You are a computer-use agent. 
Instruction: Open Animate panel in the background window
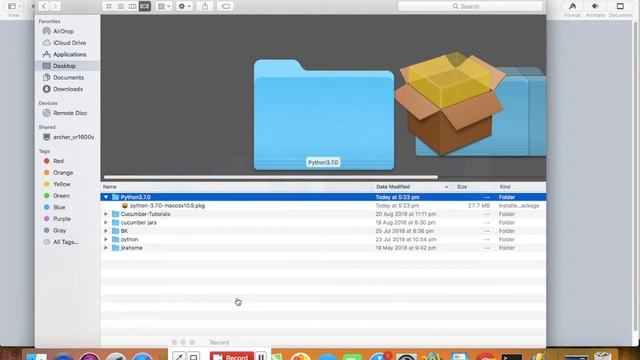click(595, 9)
